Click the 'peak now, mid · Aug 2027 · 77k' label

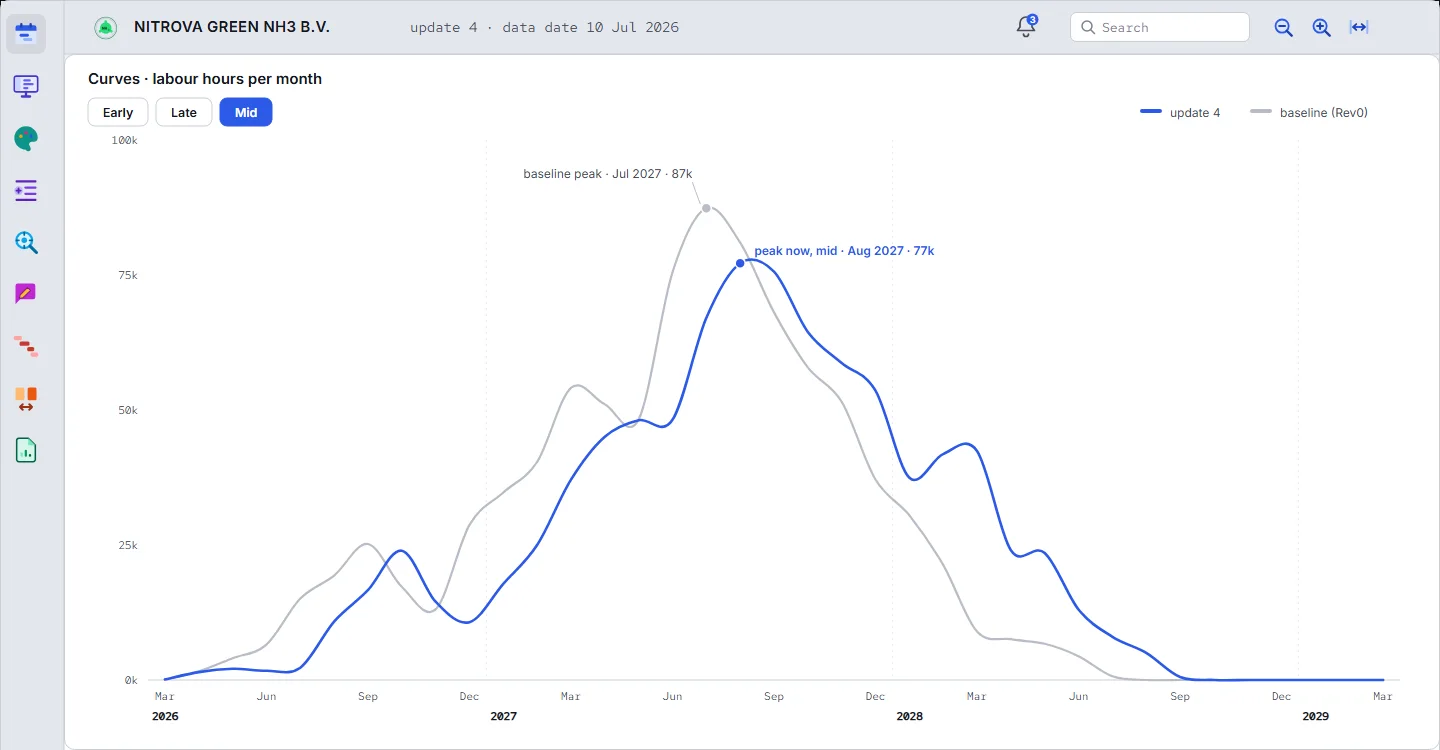[844, 251]
